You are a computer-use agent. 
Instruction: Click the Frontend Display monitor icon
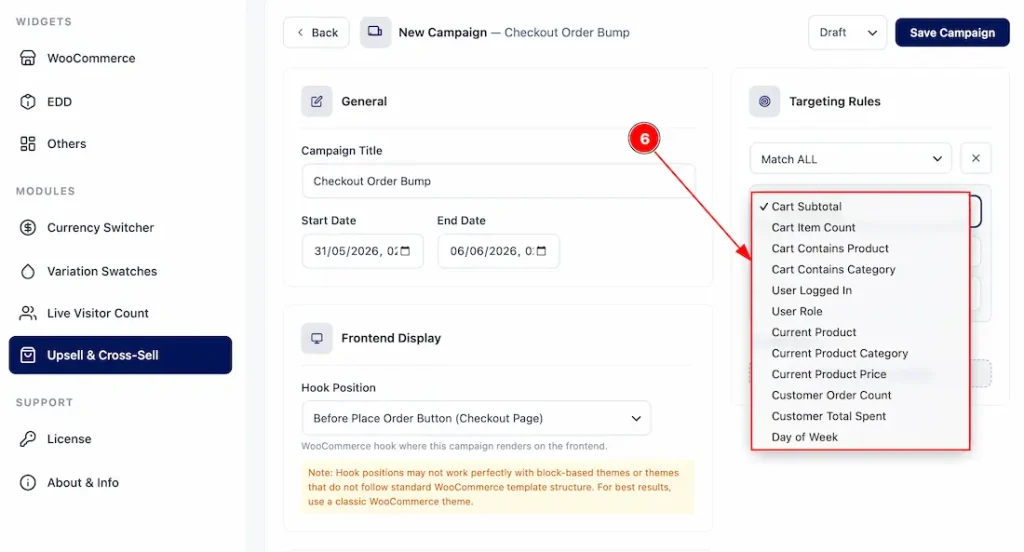pos(317,338)
